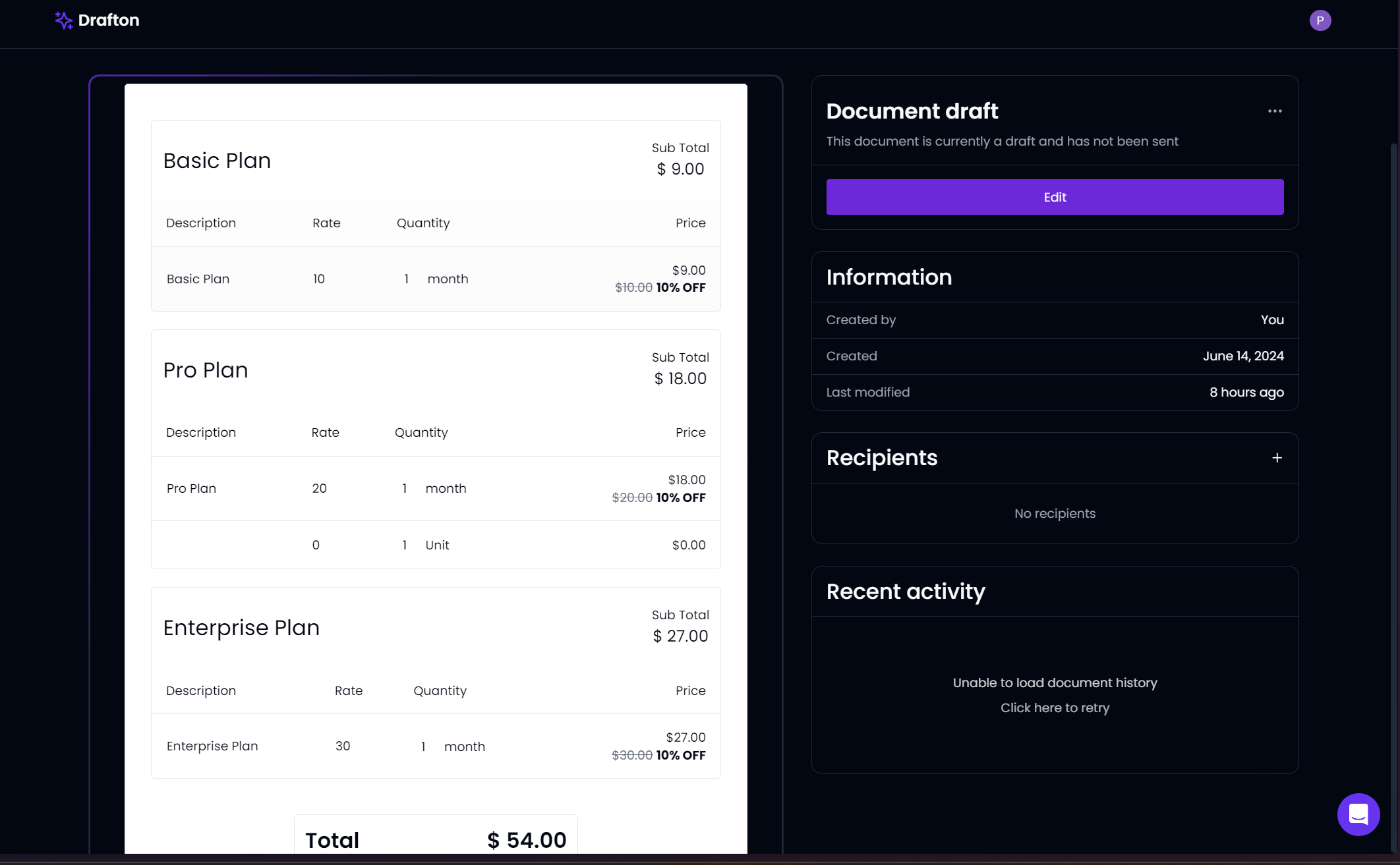
Task: Click the Recipients panel heading
Action: 881,458
